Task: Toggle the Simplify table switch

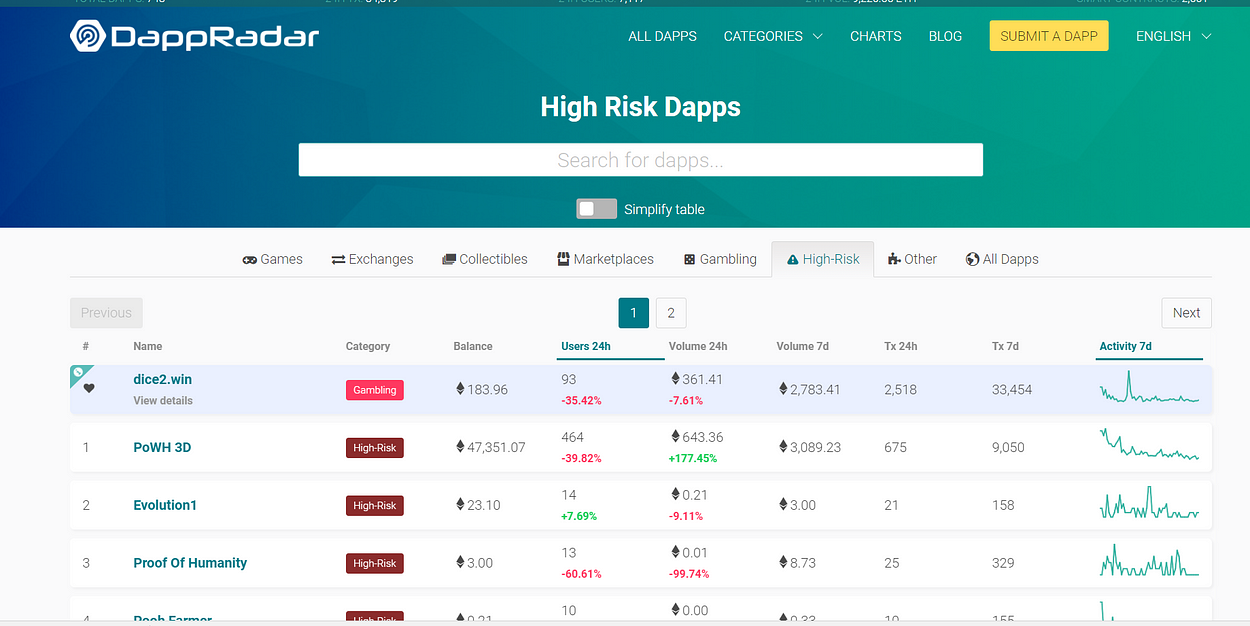Action: 597,209
